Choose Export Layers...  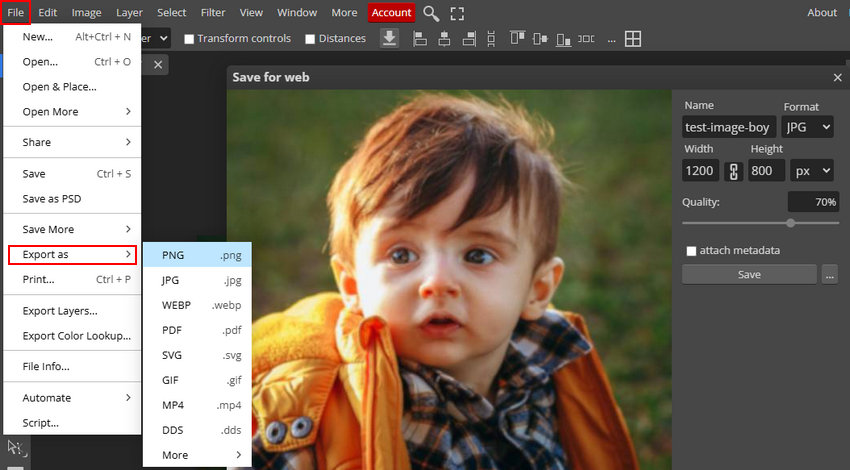[x=72, y=311]
